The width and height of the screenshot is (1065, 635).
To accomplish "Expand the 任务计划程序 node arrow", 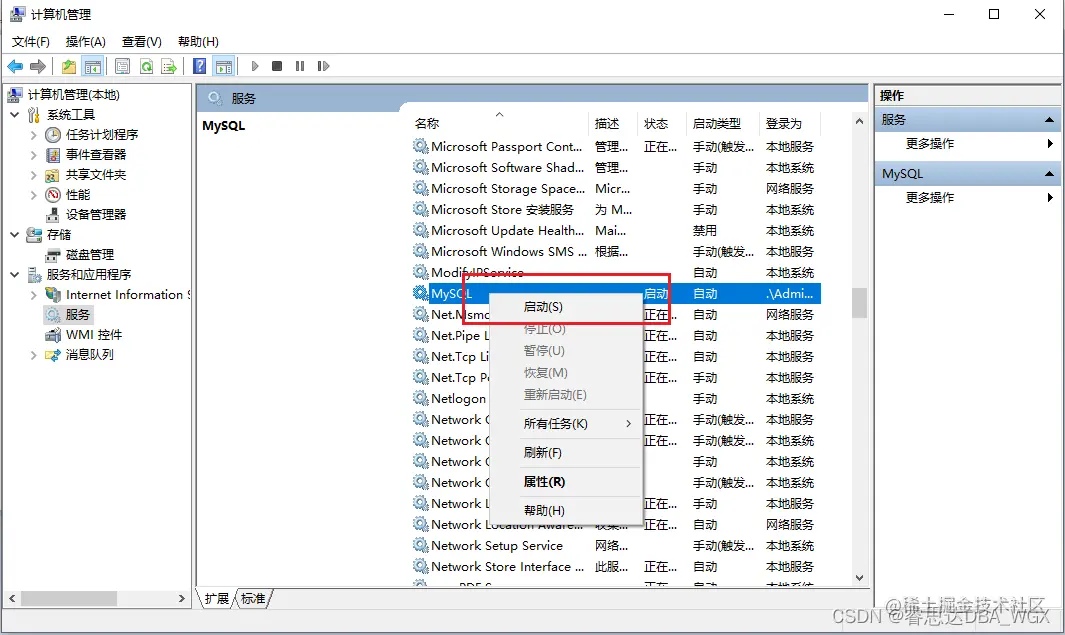I will point(33,134).
